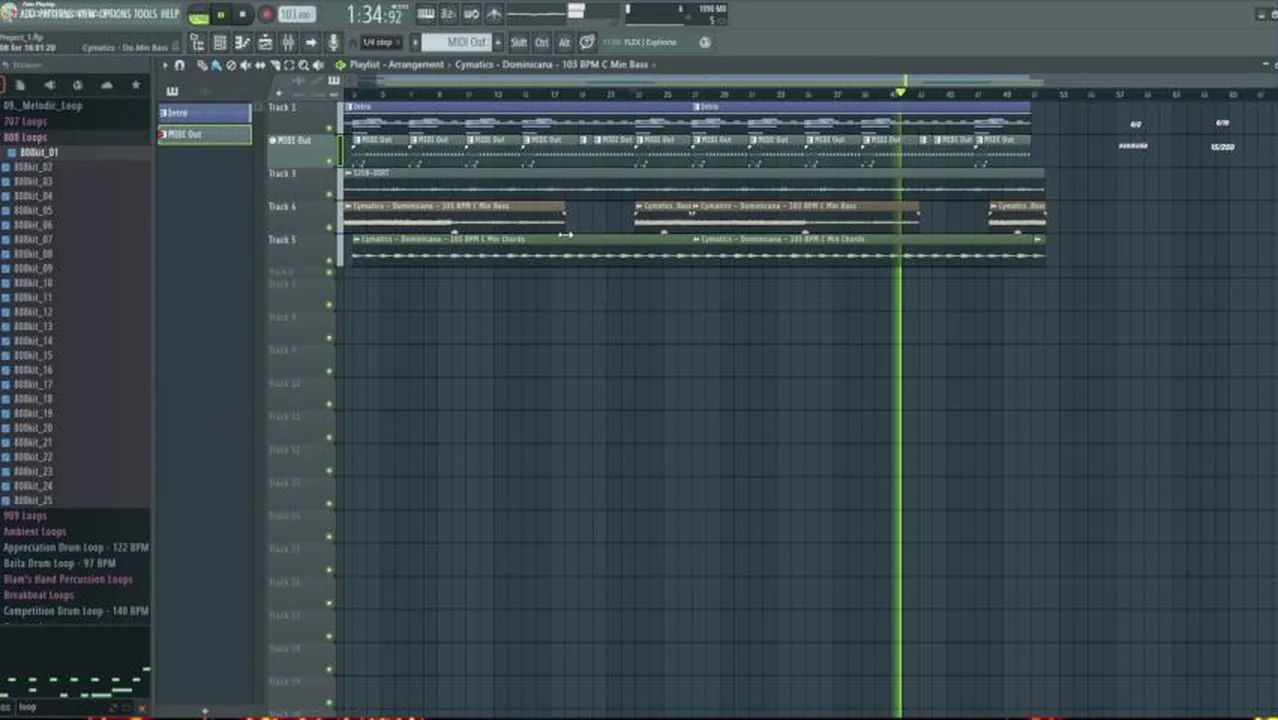Image resolution: width=1278 pixels, height=720 pixels.
Task: Click piano keys icon in pattern picker
Action: (x=172, y=91)
